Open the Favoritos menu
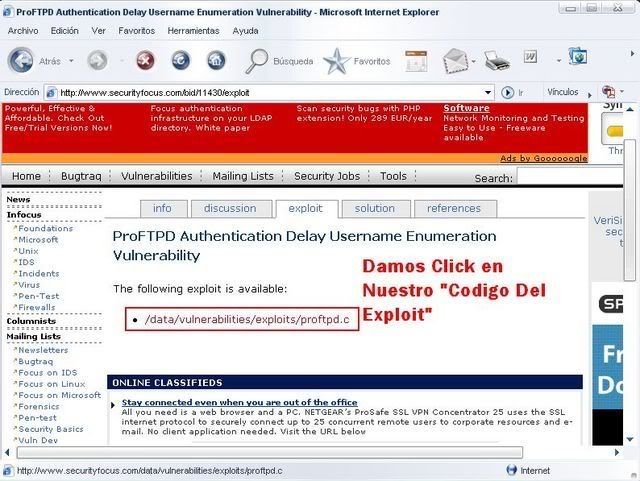The width and height of the screenshot is (640, 481). (x=136, y=31)
